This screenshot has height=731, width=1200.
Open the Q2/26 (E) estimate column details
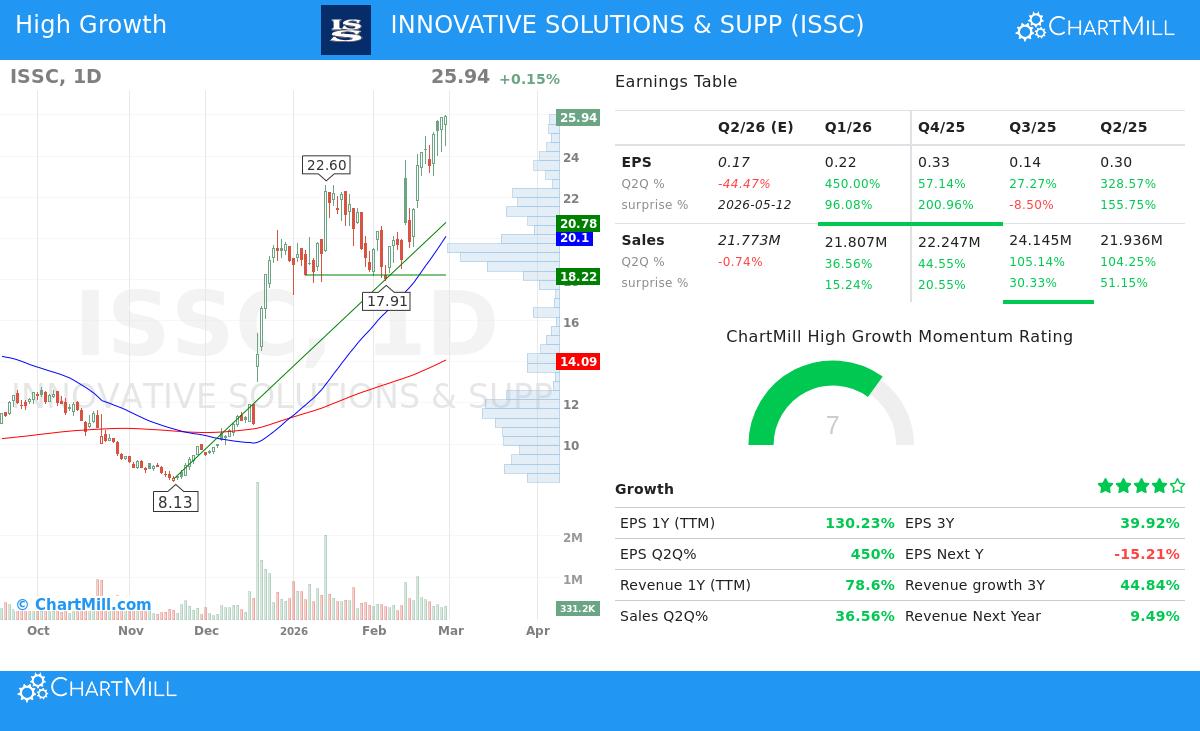tap(755, 127)
